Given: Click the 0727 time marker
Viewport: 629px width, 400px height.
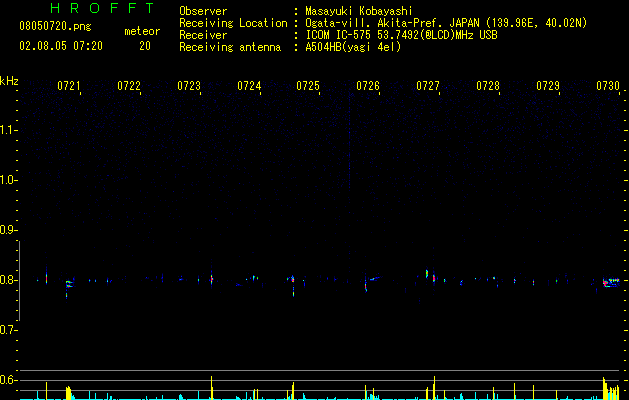Looking at the screenshot, I should coord(428,86).
